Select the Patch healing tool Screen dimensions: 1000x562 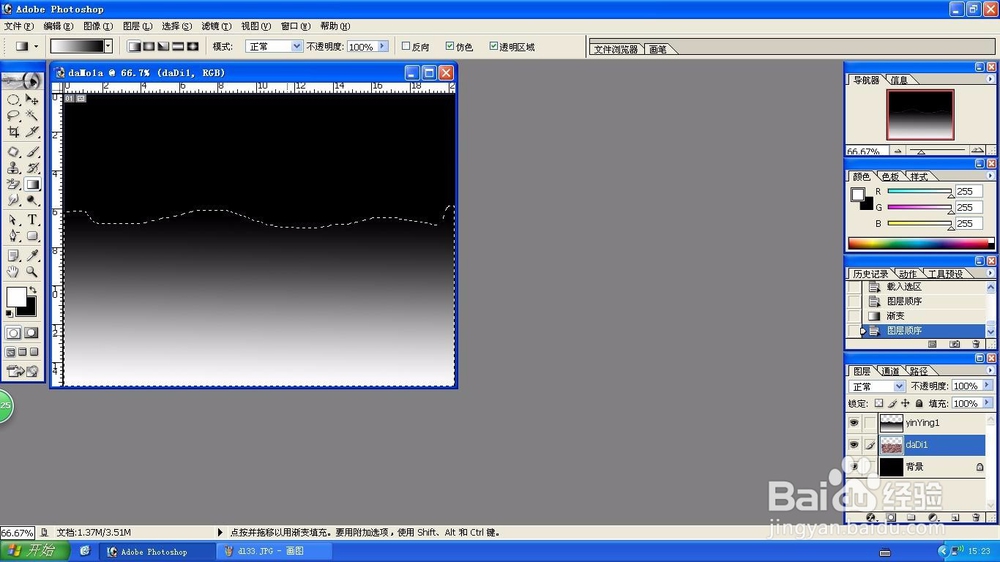coord(13,152)
